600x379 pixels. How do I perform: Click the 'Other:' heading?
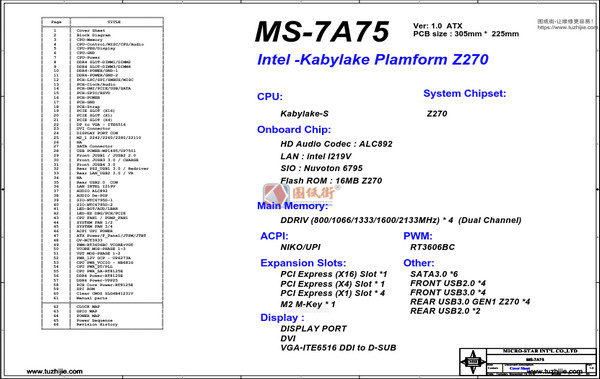click(419, 263)
